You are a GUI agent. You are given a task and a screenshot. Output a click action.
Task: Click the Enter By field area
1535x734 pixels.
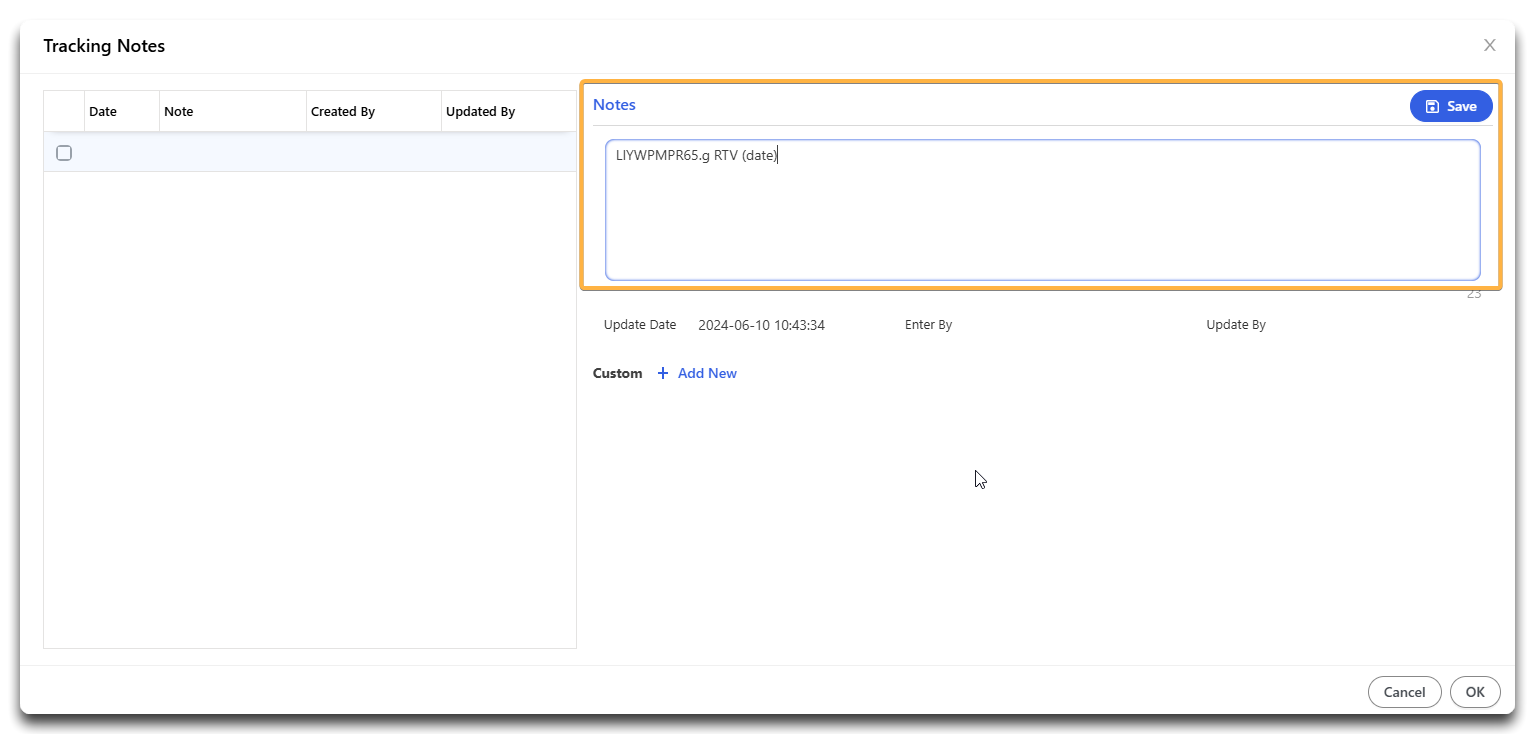click(x=929, y=324)
